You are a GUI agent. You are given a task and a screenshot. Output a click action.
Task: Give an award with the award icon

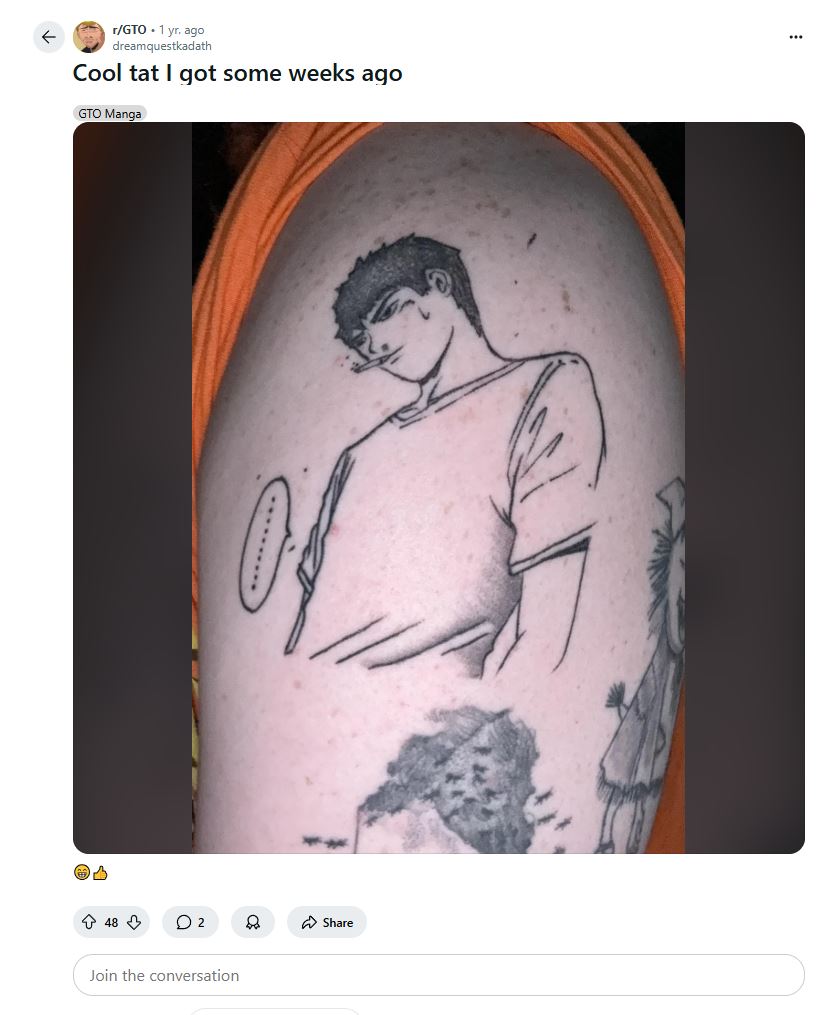(252, 922)
